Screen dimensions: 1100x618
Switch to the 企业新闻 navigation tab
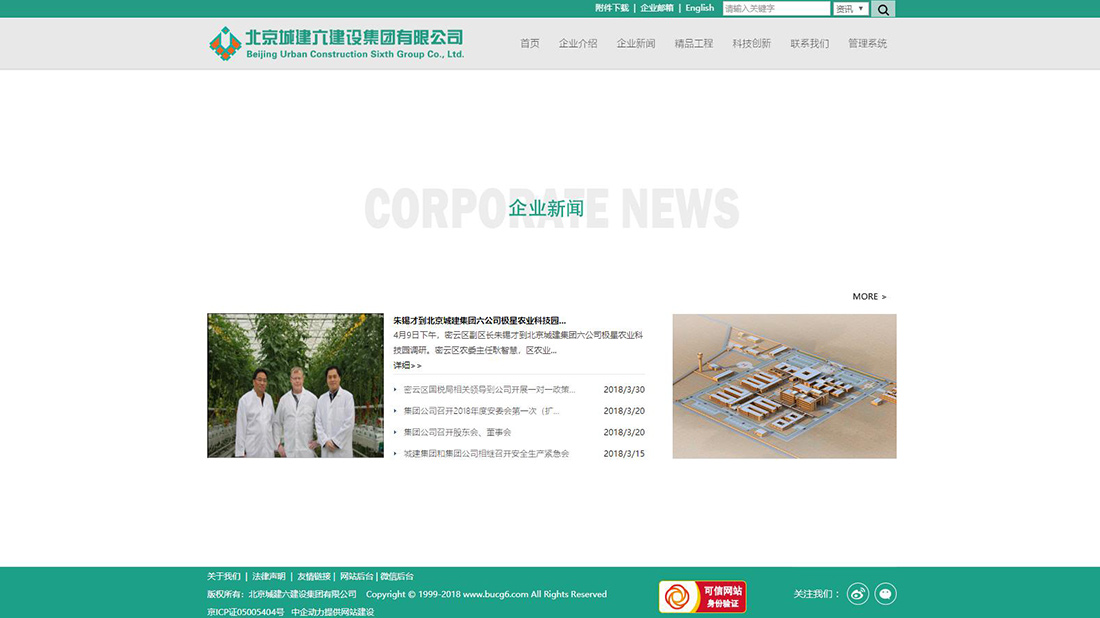tap(636, 43)
